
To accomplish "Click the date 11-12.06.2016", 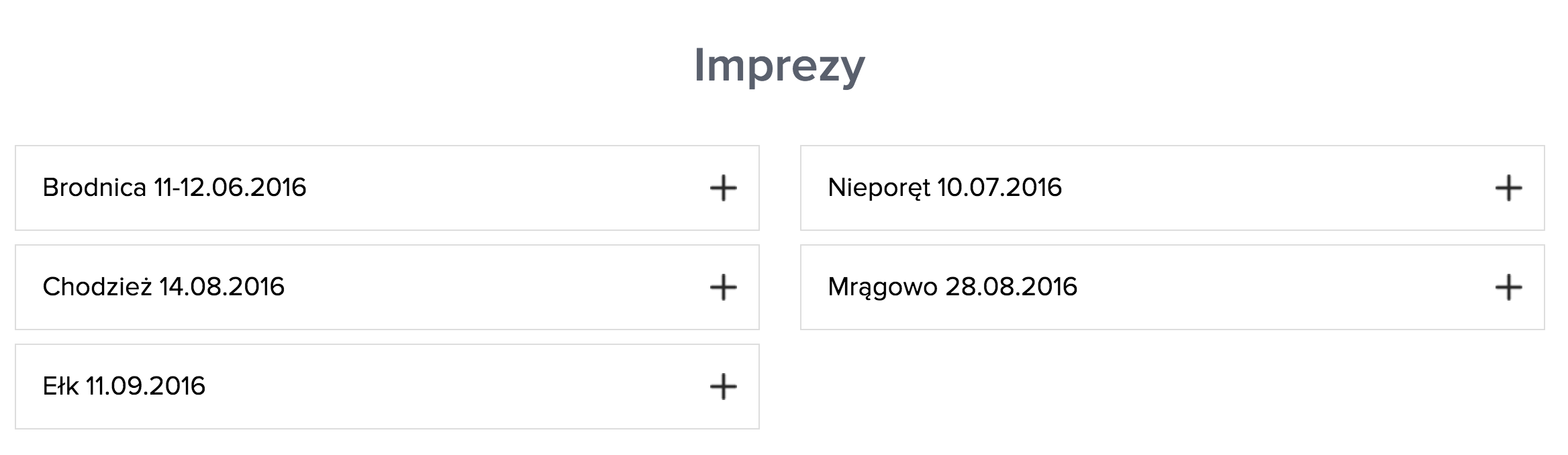I will pyautogui.click(x=230, y=188).
